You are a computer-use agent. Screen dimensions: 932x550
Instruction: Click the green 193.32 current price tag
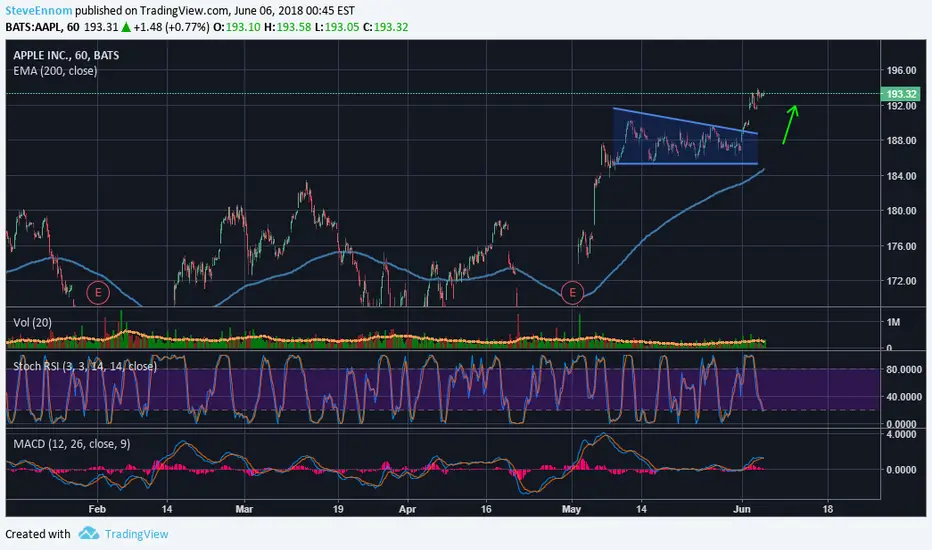pyautogui.click(x=900, y=94)
